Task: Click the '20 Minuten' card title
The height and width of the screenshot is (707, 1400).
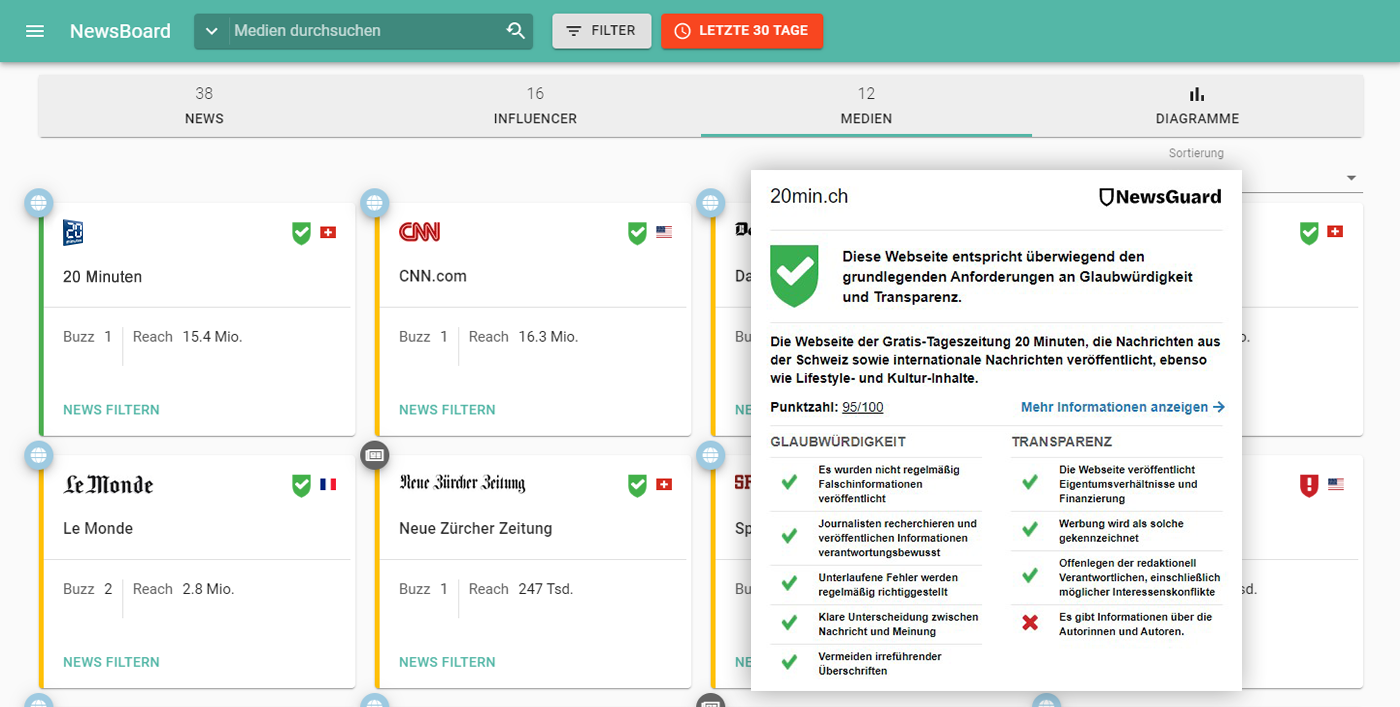Action: (103, 277)
